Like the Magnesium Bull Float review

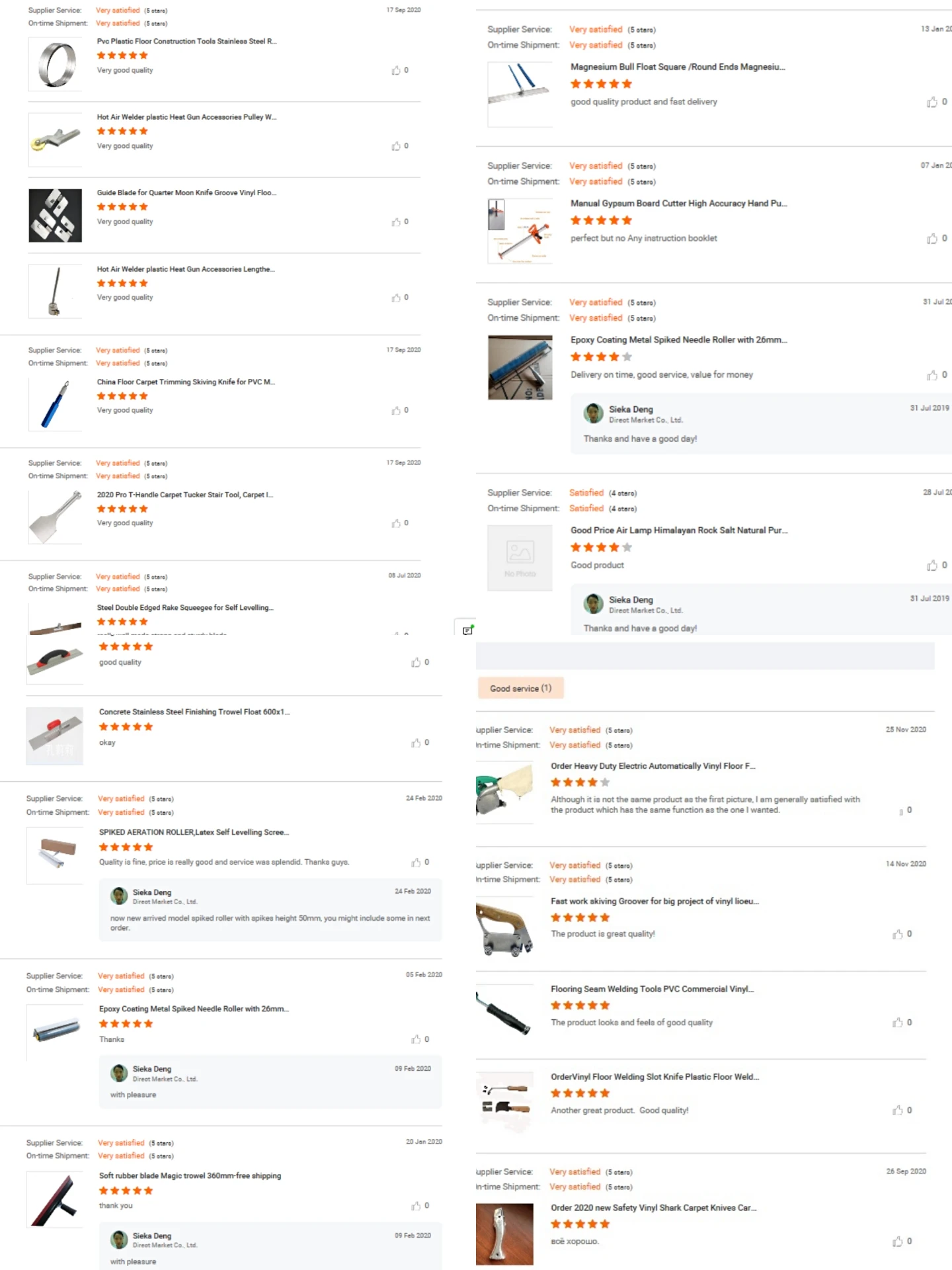[x=932, y=102]
